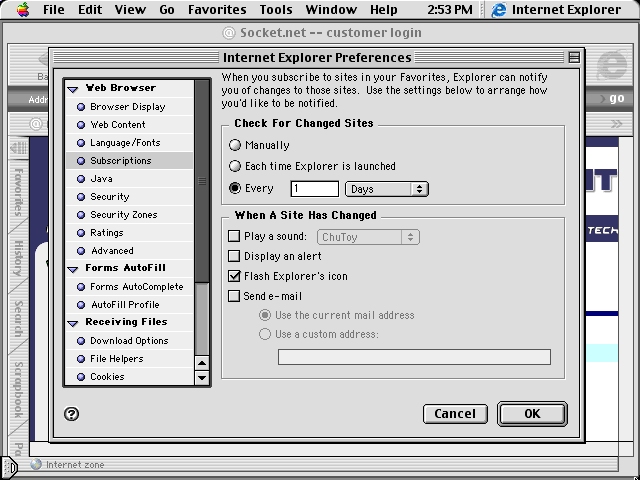Open the History Explorer bar tab
The image size is (640, 480).
point(18,258)
